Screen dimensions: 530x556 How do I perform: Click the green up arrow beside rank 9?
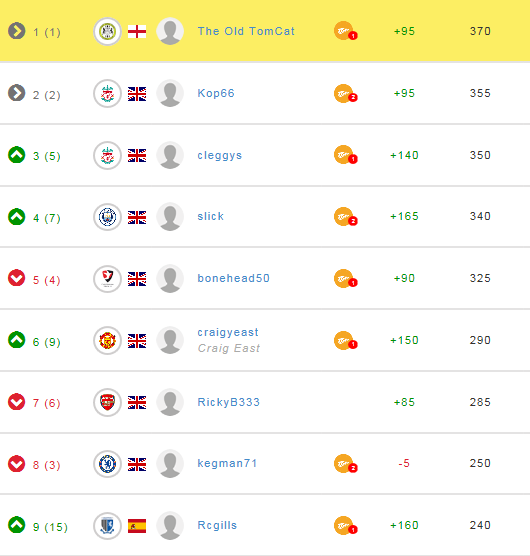pos(17,525)
